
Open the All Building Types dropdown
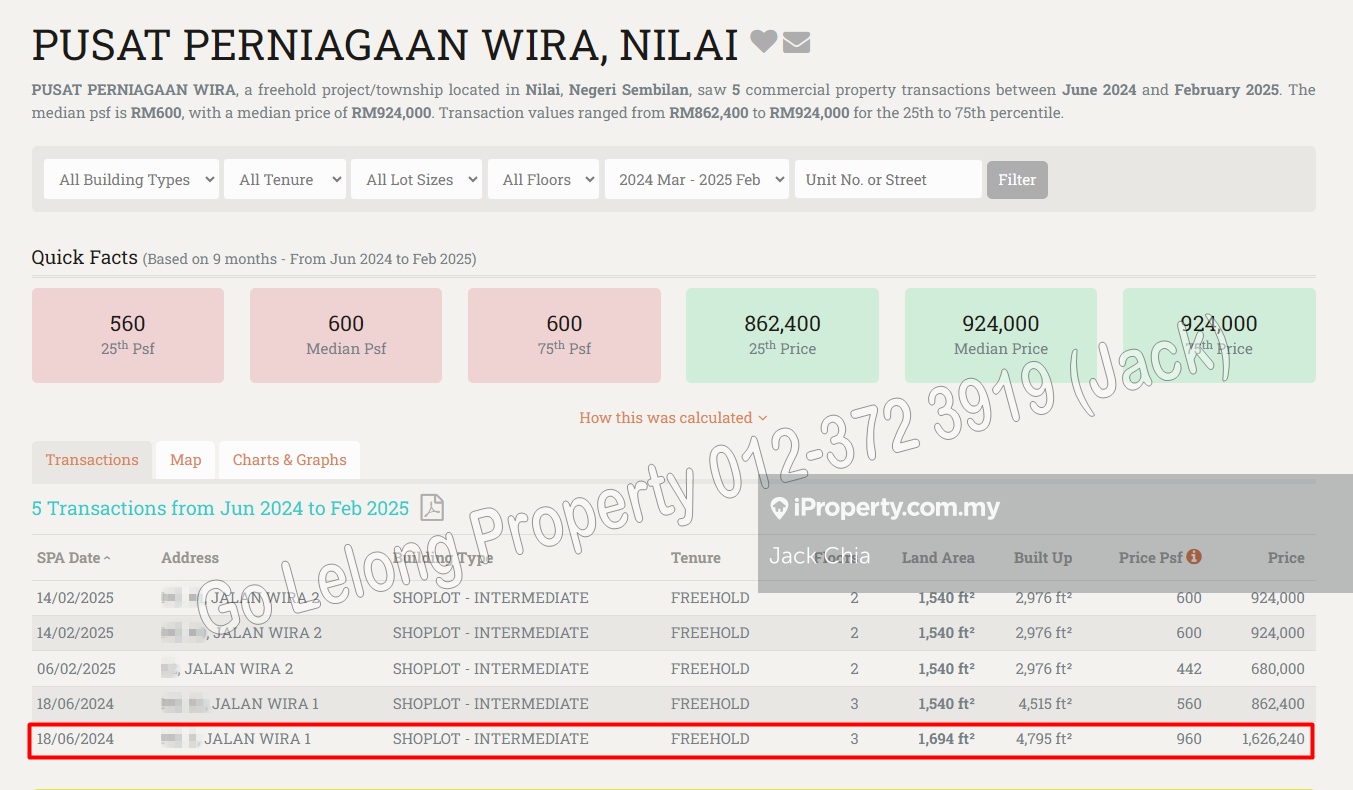click(131, 180)
